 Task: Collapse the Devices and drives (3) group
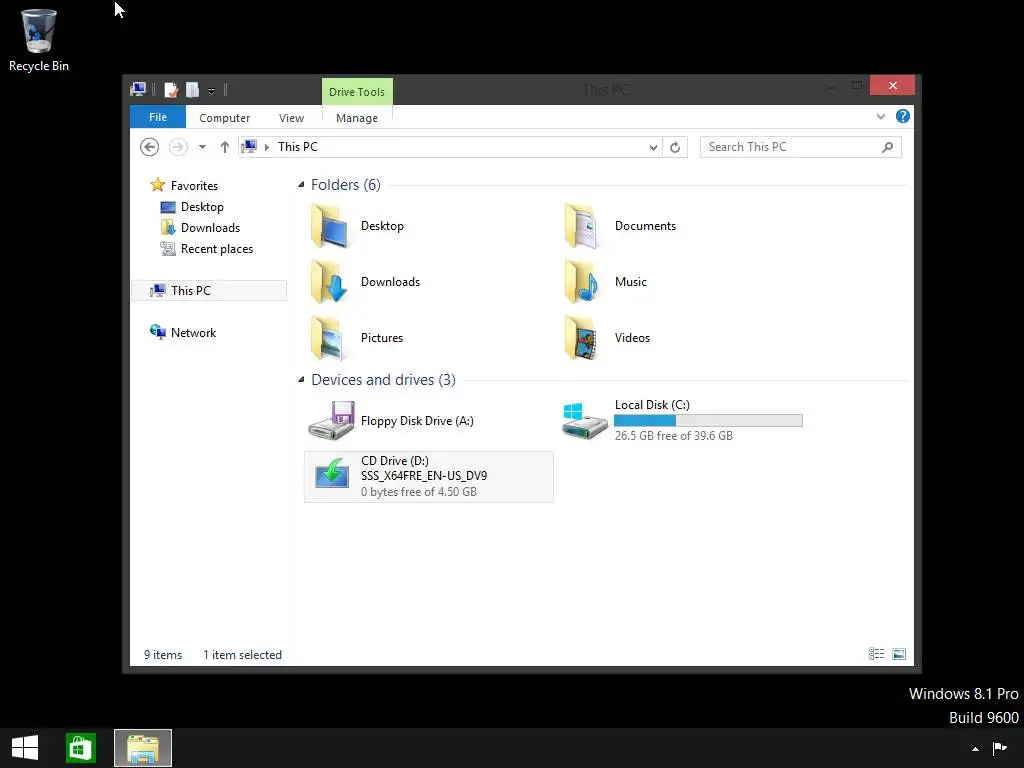301,379
